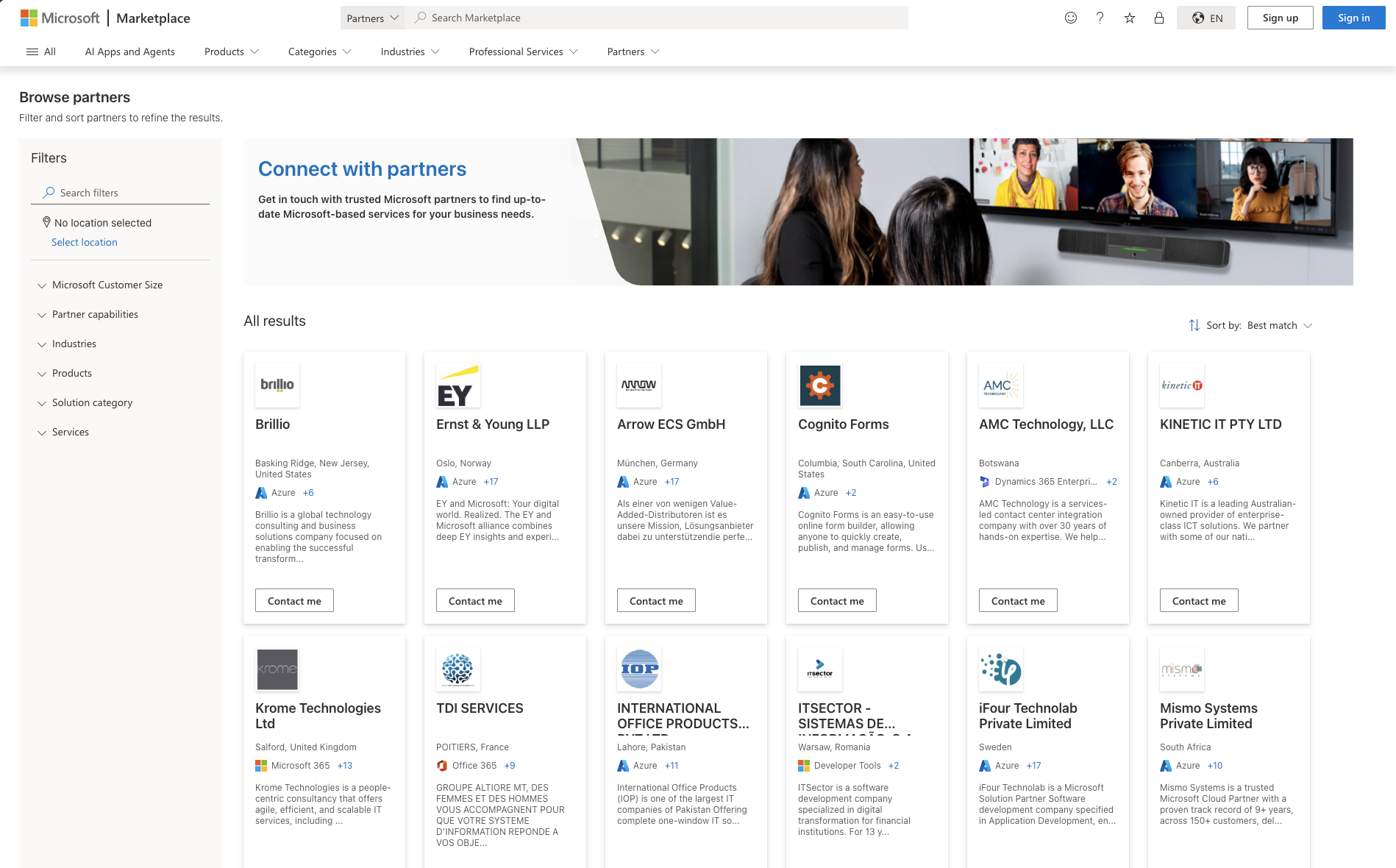The width and height of the screenshot is (1396, 868).
Task: Open the hamburger navigation menu icon
Action: [32, 51]
